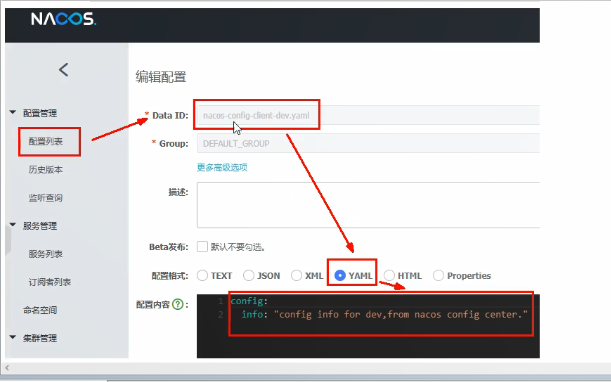Select YAML config format
This screenshot has width=611, height=382.
pos(340,276)
